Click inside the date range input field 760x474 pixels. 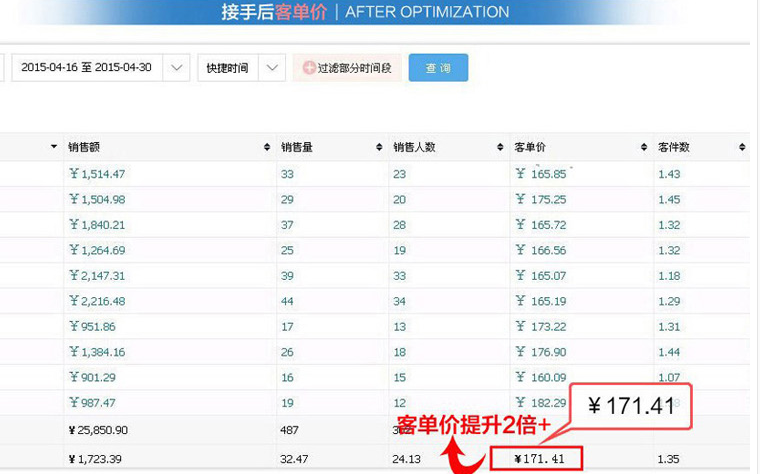(86, 68)
